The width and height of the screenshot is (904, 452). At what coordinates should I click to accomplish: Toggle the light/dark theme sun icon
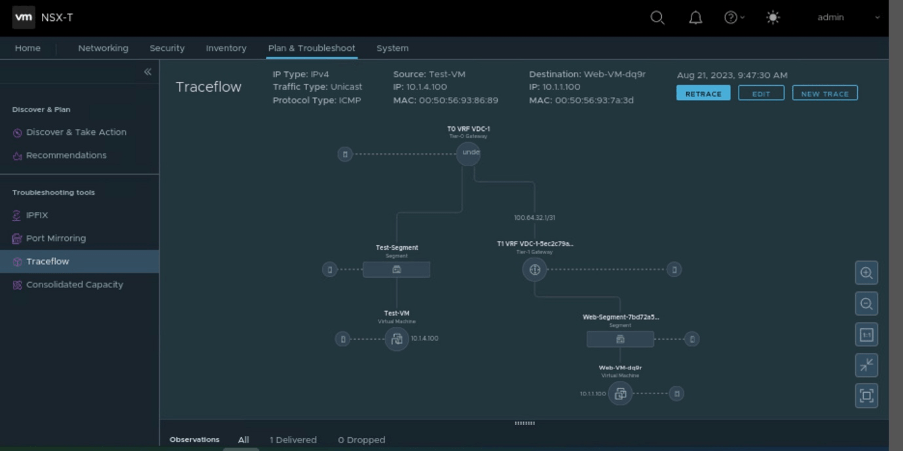(x=772, y=18)
